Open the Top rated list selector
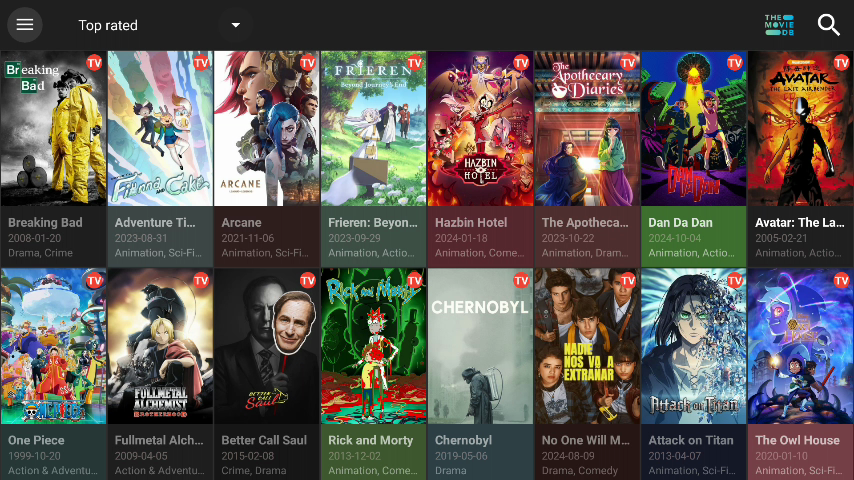This screenshot has width=854, height=480. coord(108,25)
